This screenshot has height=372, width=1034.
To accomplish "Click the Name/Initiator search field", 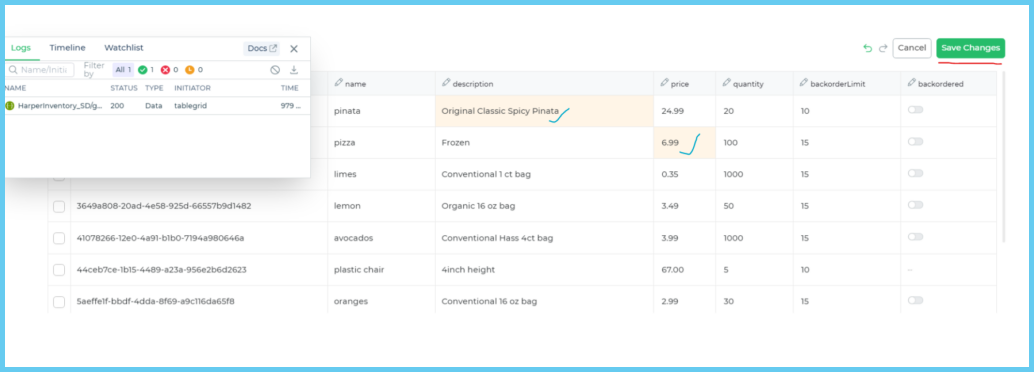I will [x=40, y=70].
